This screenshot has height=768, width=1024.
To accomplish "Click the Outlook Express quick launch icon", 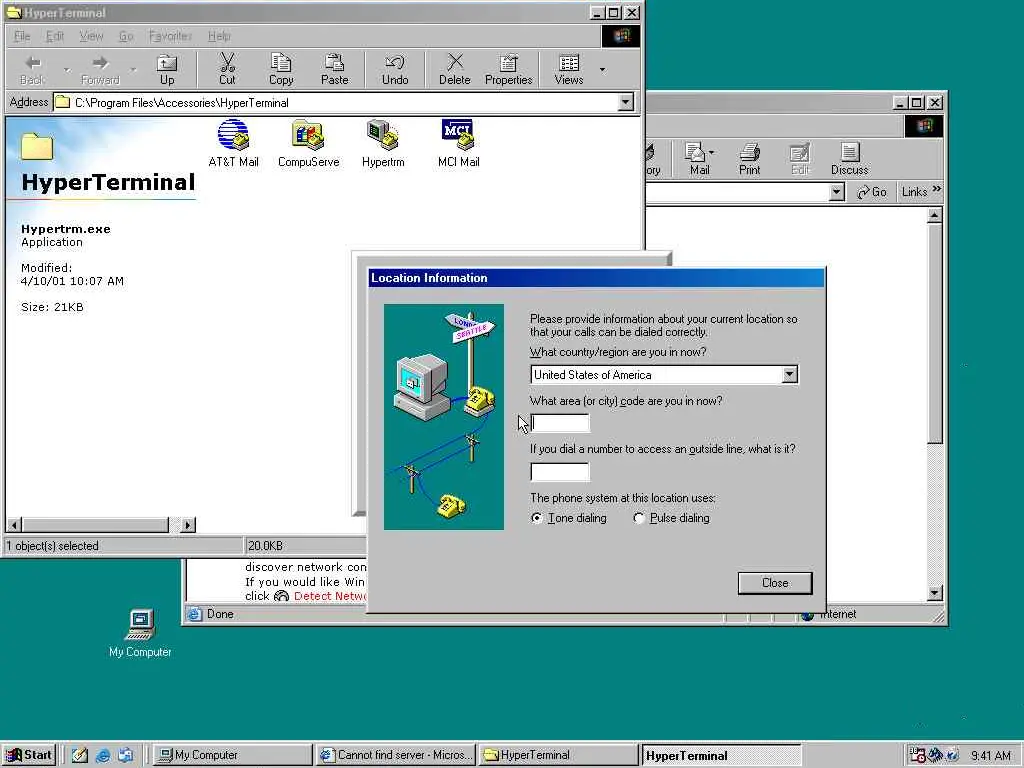I will pyautogui.click(x=125, y=756).
